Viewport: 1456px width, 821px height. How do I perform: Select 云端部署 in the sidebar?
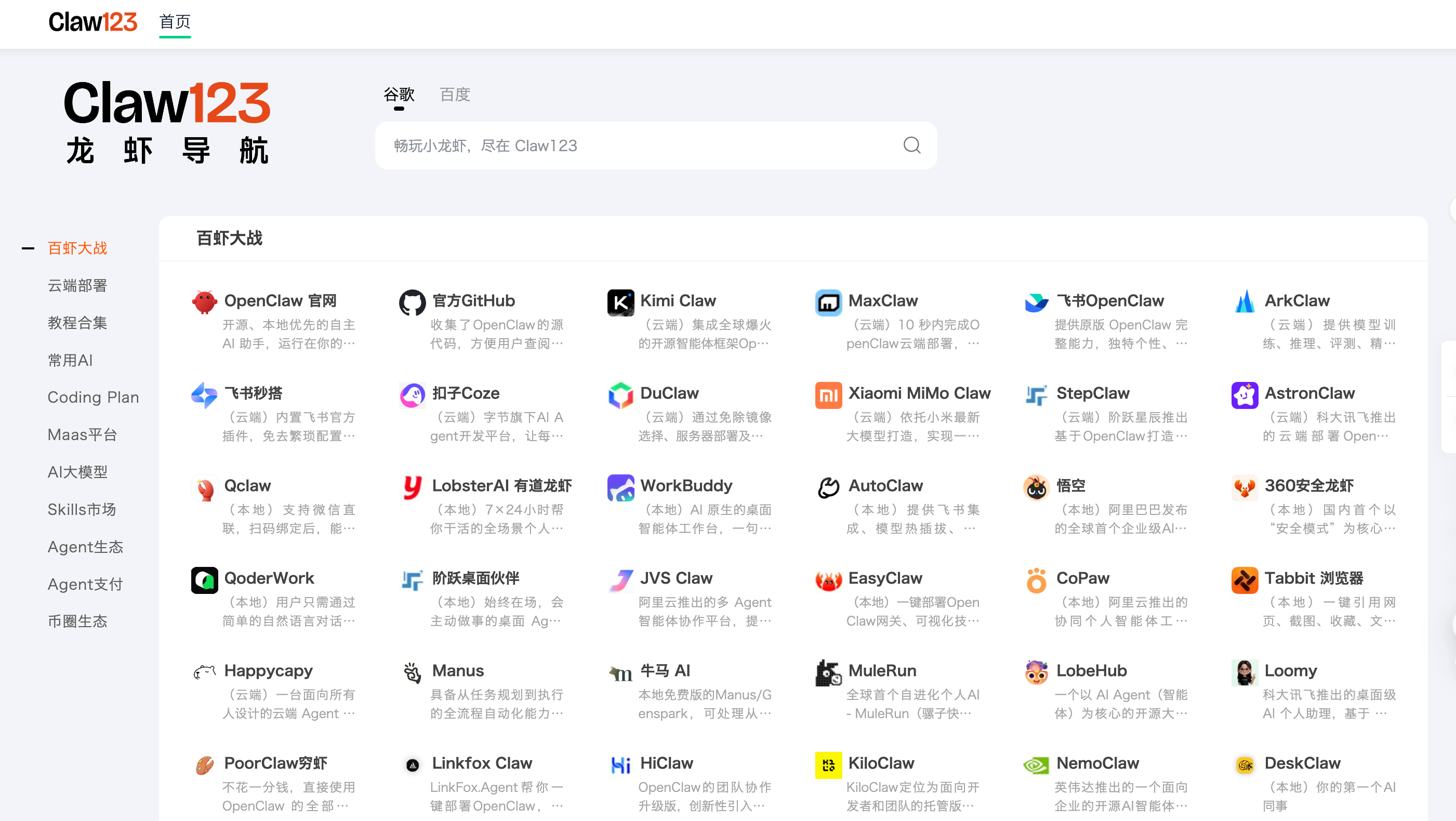point(77,285)
